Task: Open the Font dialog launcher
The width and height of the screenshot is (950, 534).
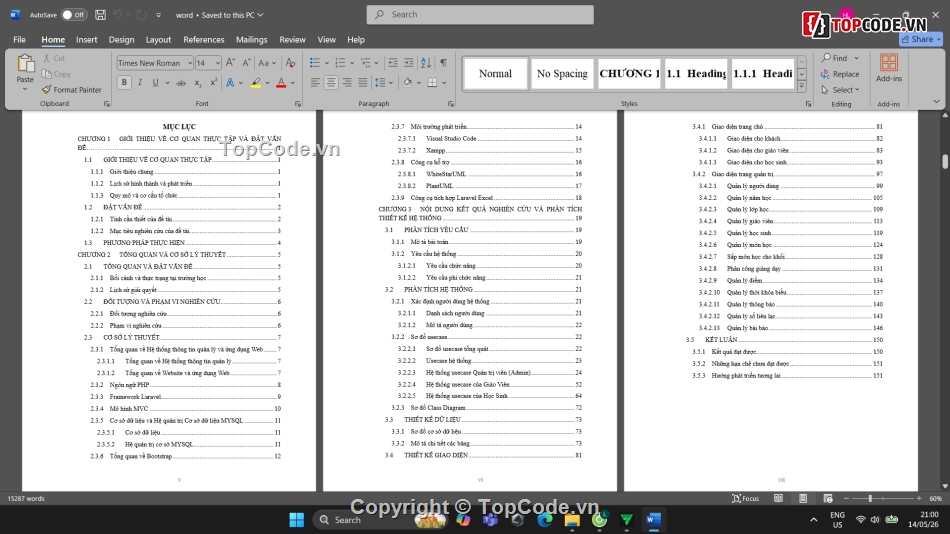Action: coord(297,104)
